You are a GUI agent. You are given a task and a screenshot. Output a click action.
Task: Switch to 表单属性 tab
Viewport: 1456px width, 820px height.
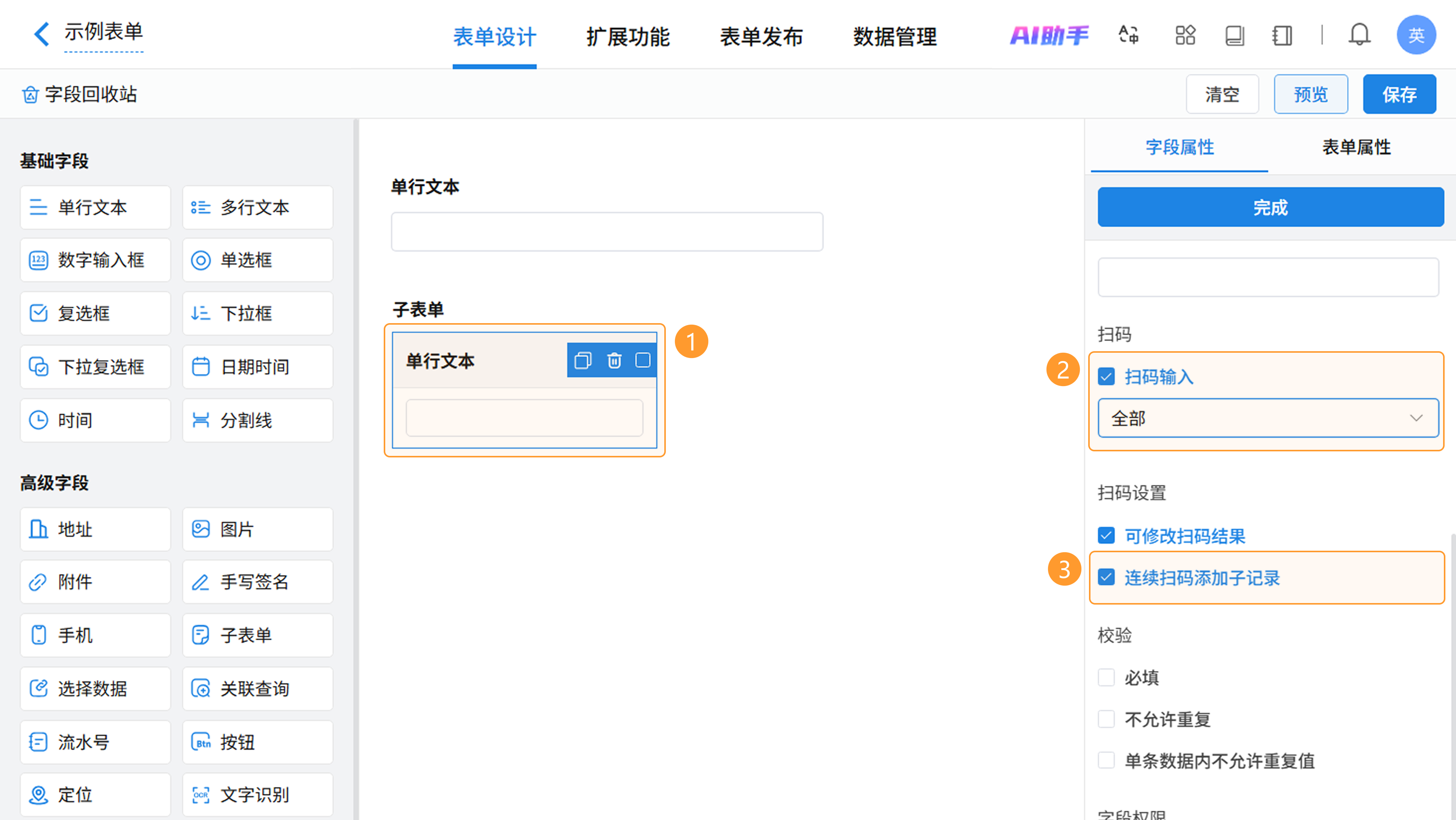1356,148
